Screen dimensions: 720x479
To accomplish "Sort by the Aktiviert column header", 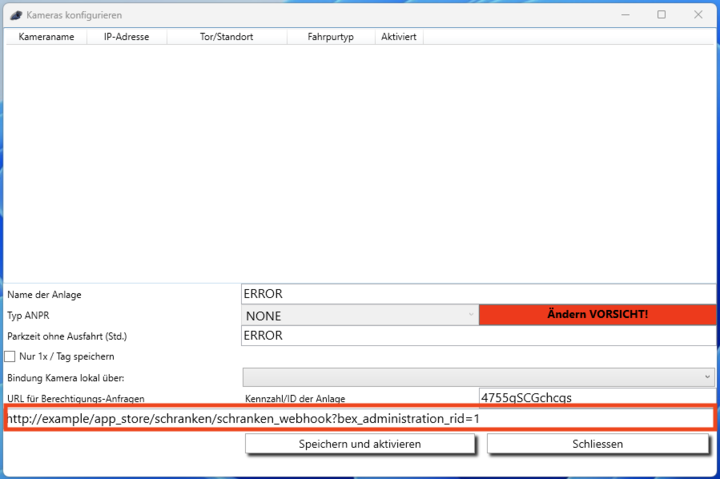I will click(x=399, y=37).
